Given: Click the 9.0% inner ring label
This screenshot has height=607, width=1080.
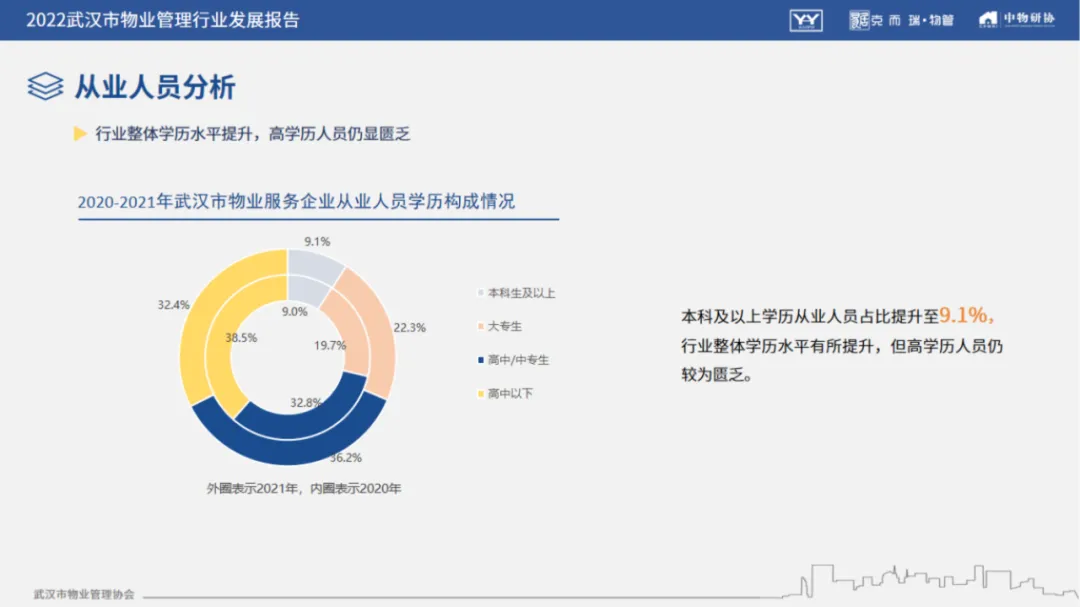Looking at the screenshot, I should click(x=295, y=311).
